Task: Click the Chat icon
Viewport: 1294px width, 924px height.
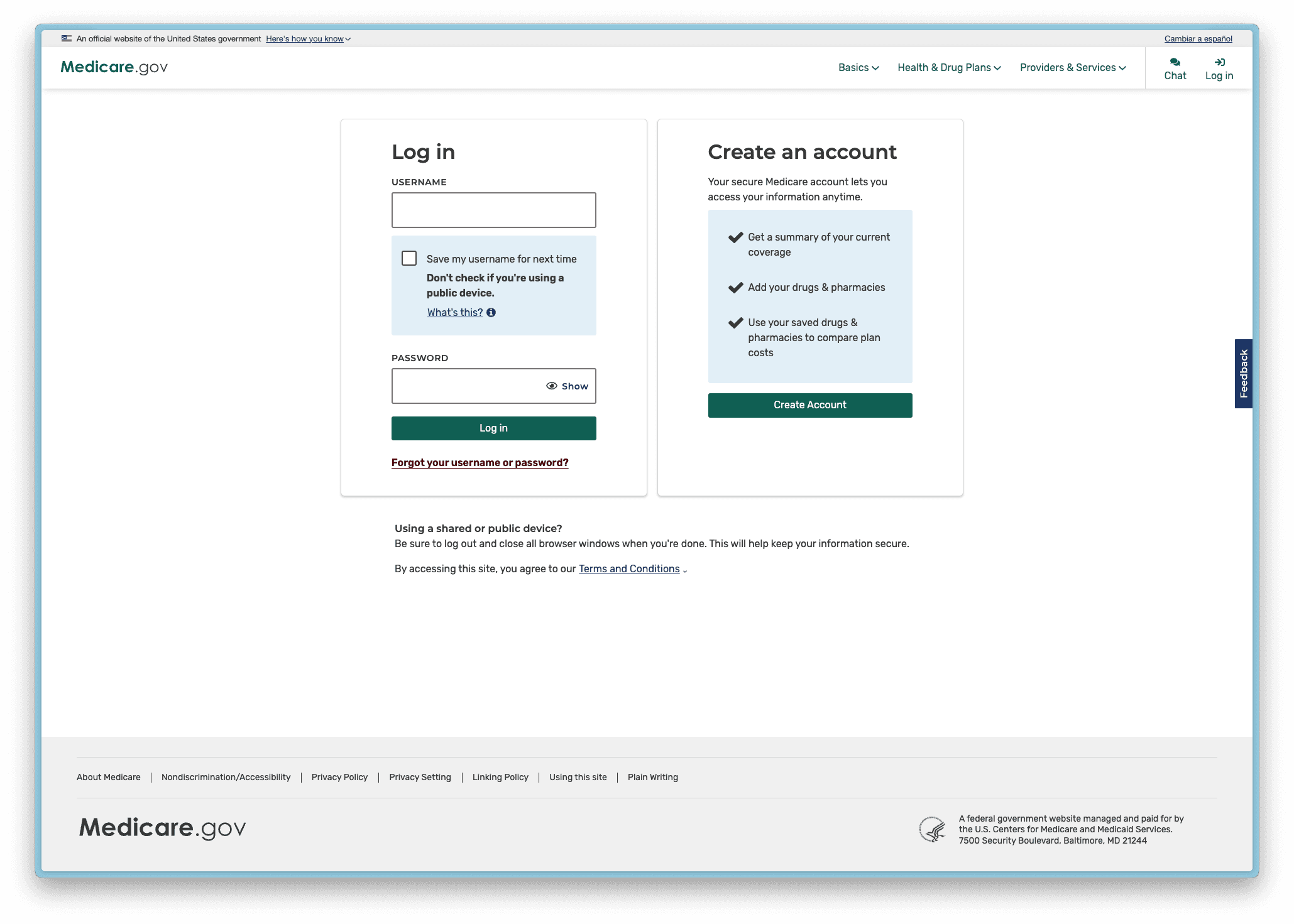Action: 1173,62
